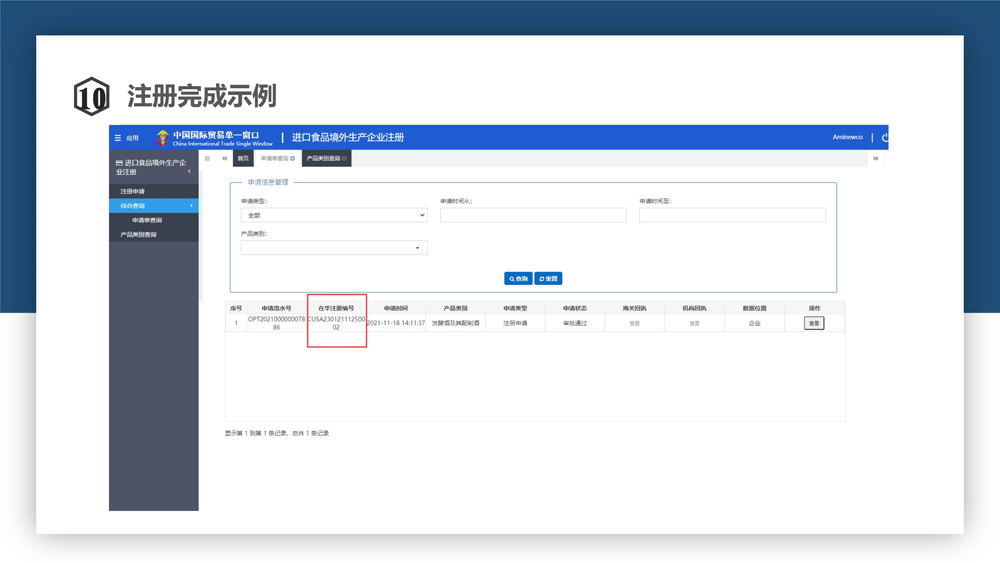Click the 查询 search button
Image resolution: width=1000 pixels, height=563 pixels.
pos(517,279)
